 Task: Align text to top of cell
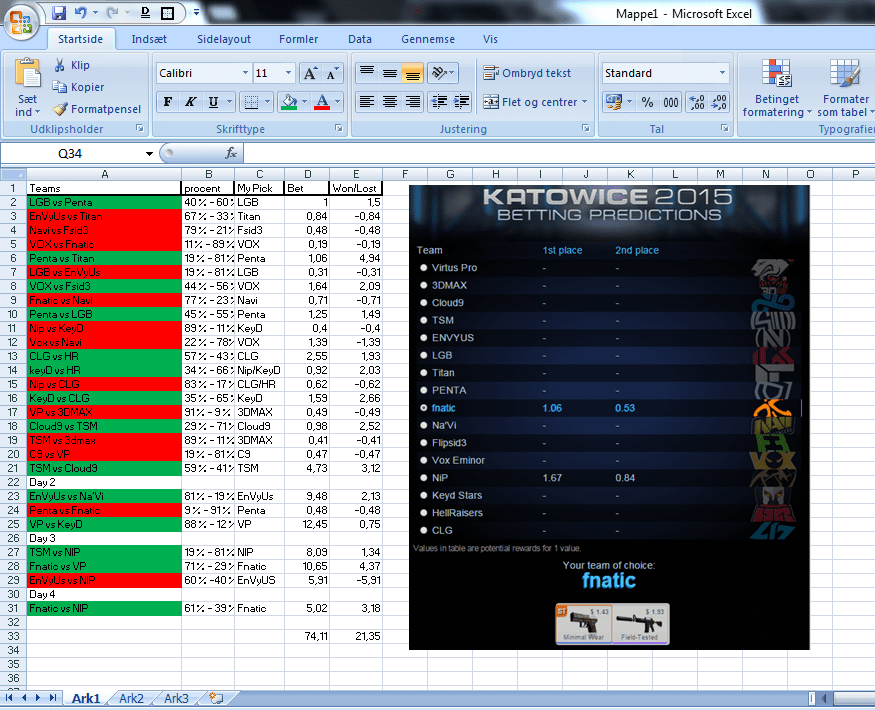[x=367, y=73]
